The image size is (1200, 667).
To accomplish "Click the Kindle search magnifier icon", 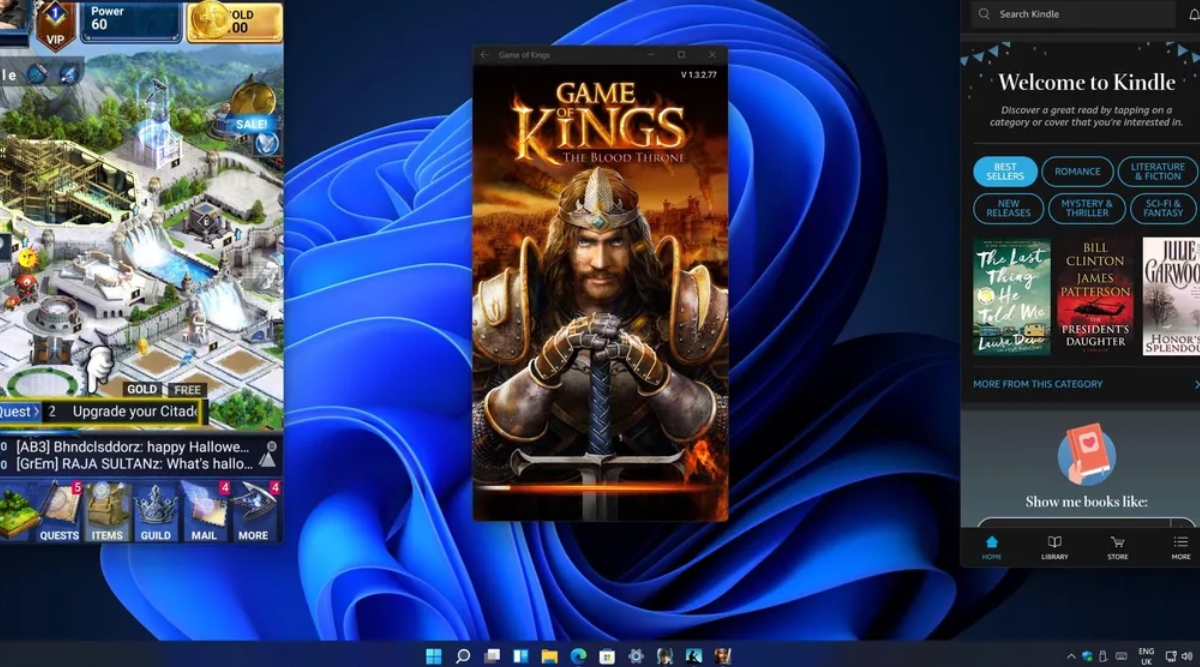I will pos(985,14).
